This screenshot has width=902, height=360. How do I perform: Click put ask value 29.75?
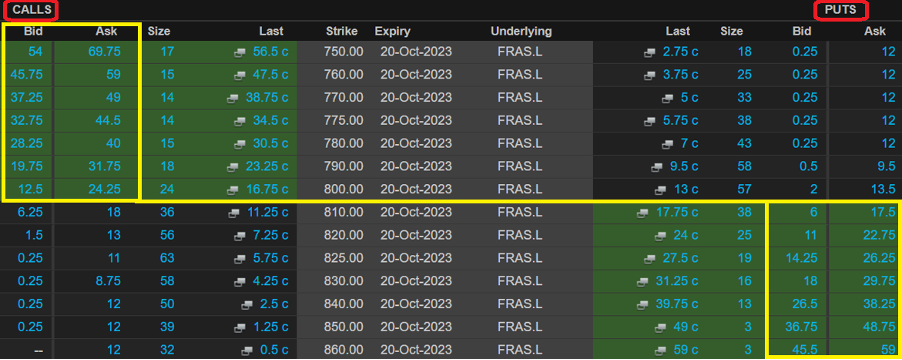pyautogui.click(x=879, y=282)
